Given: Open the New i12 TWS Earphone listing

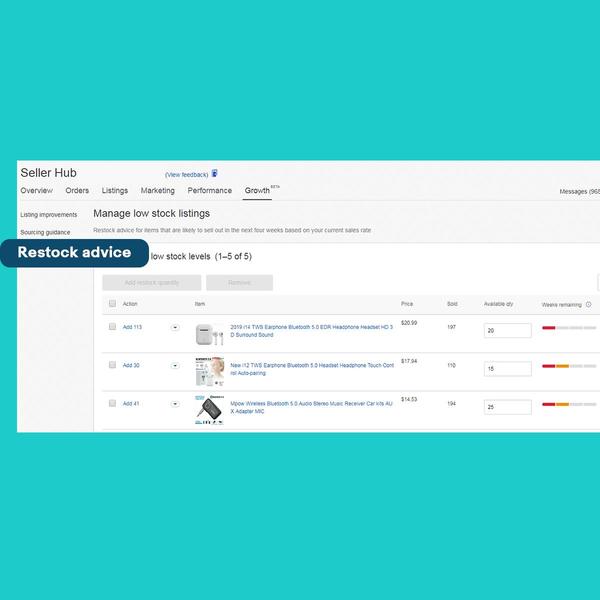Looking at the screenshot, I should coord(312,369).
